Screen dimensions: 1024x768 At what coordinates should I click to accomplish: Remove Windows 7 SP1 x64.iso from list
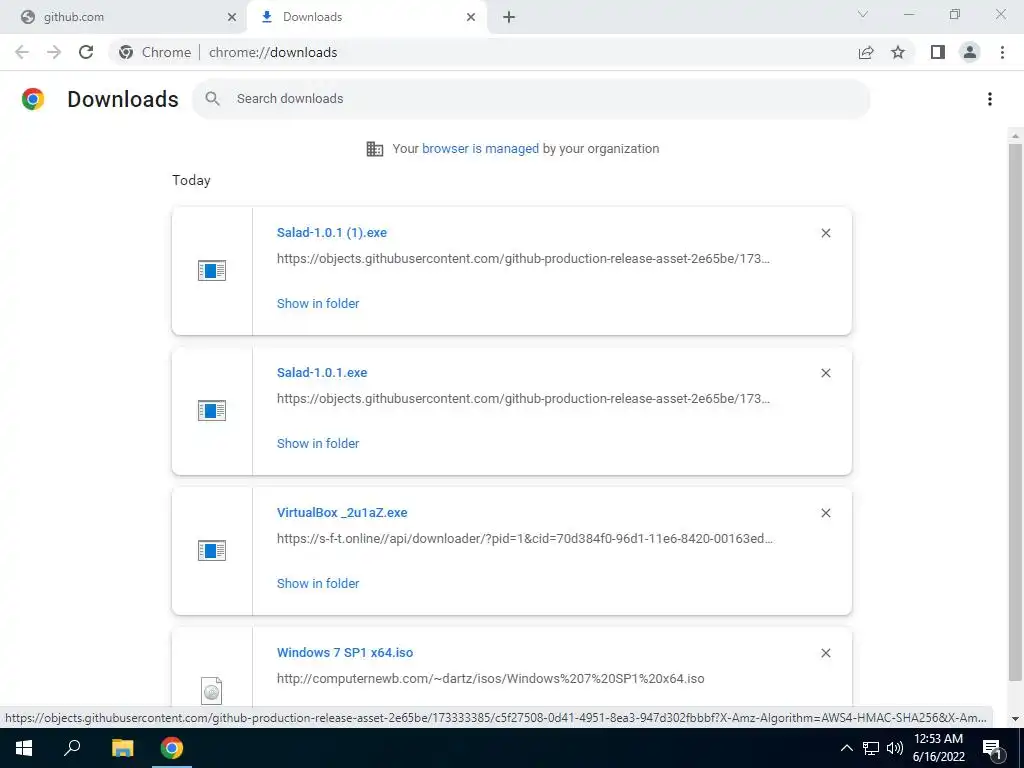825,653
